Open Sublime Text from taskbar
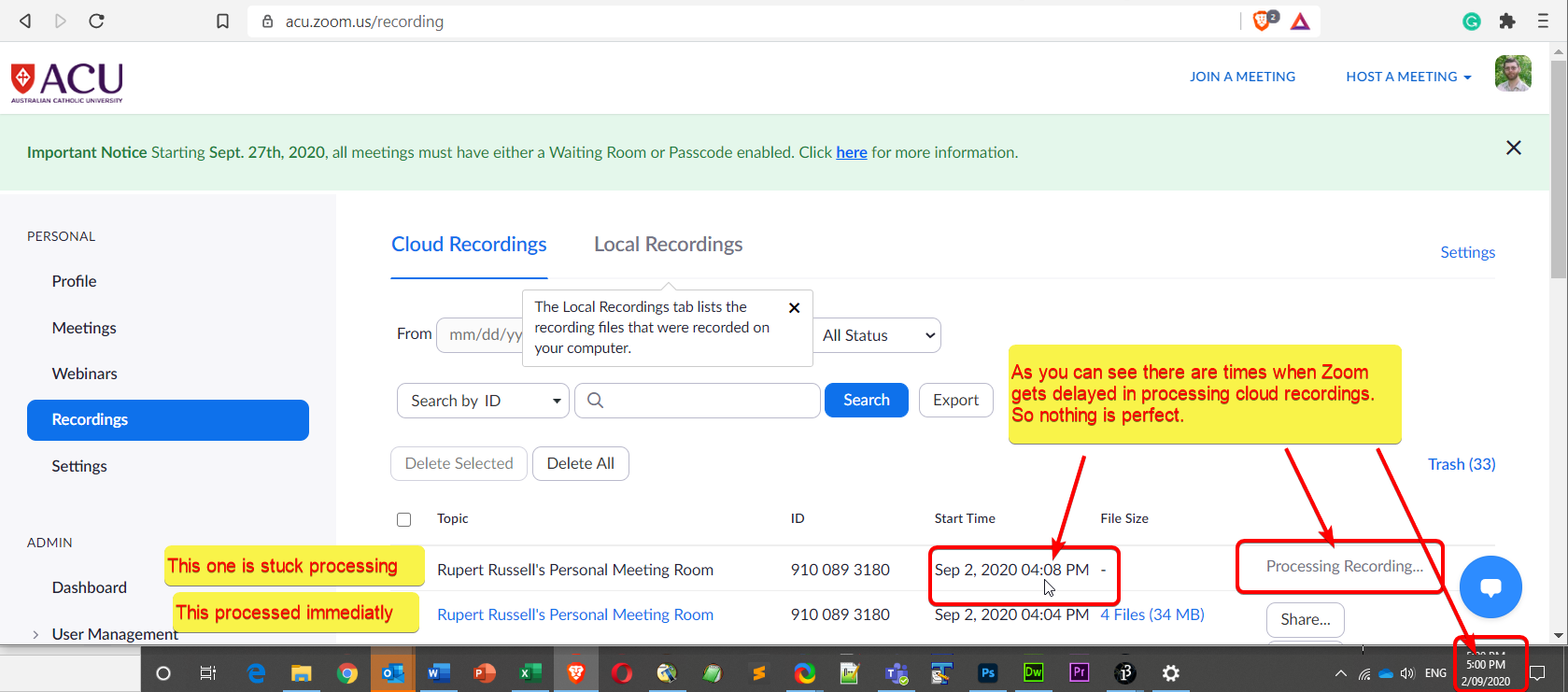Viewport: 1568px width, 692px height. tap(759, 672)
